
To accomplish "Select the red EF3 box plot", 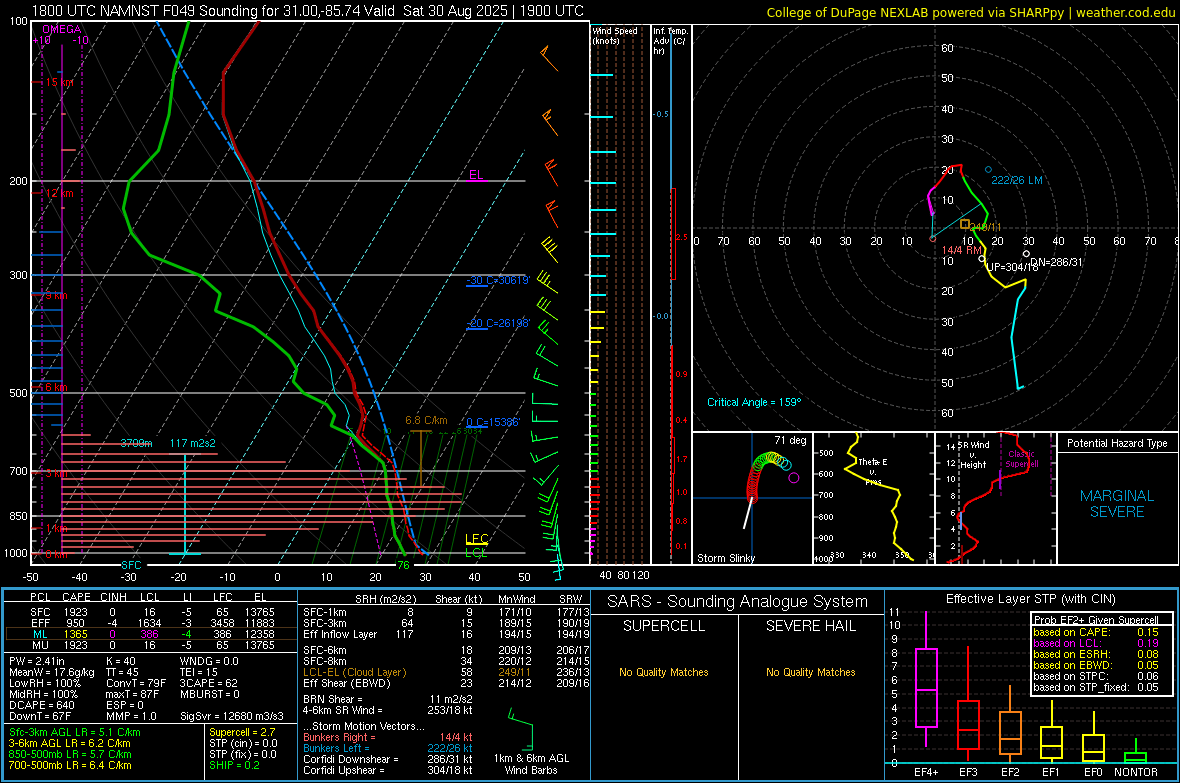I will 968,703.
